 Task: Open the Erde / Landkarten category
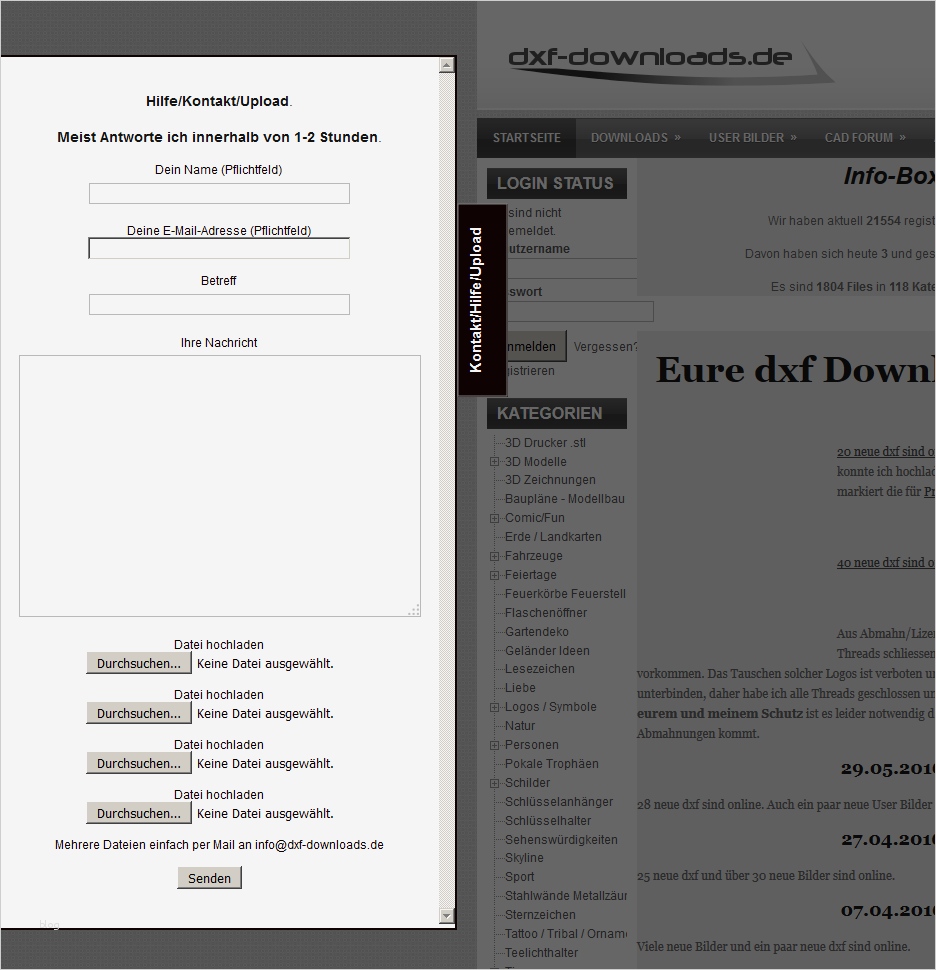[553, 536]
